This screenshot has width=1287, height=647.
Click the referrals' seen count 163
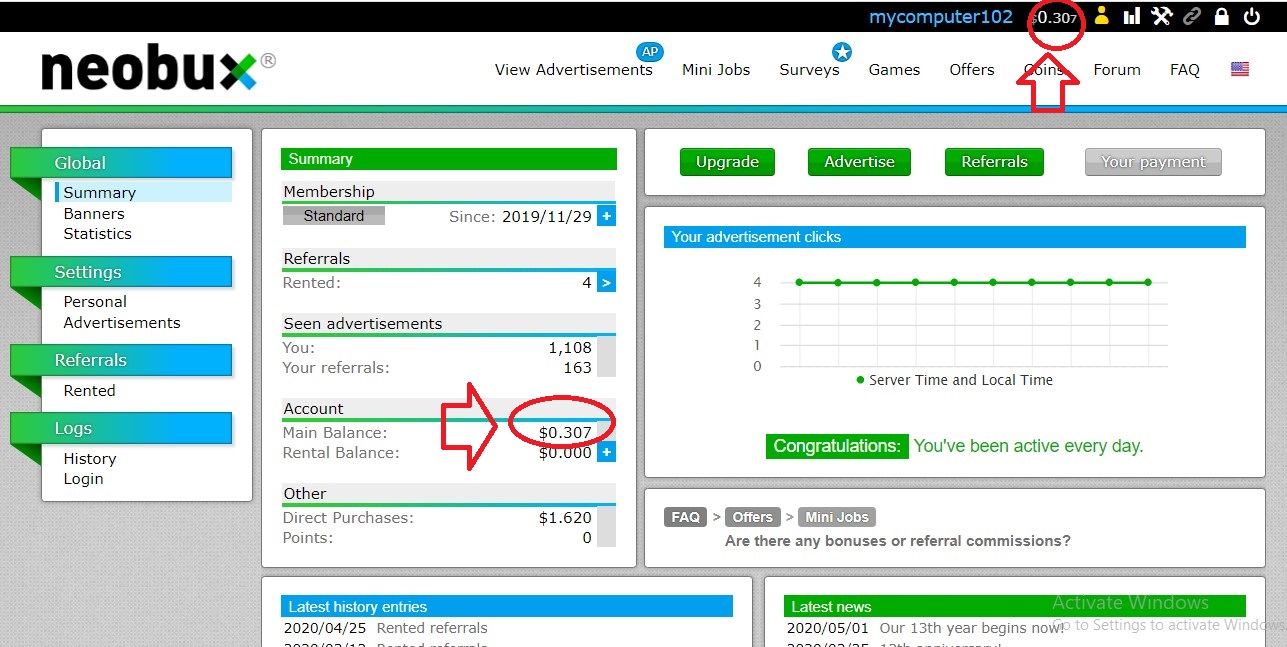(578, 368)
